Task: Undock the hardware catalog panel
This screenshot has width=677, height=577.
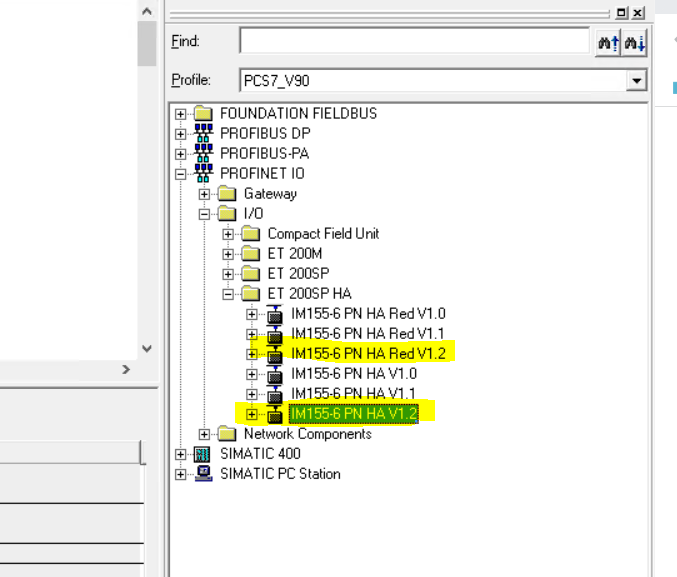Action: [621, 13]
